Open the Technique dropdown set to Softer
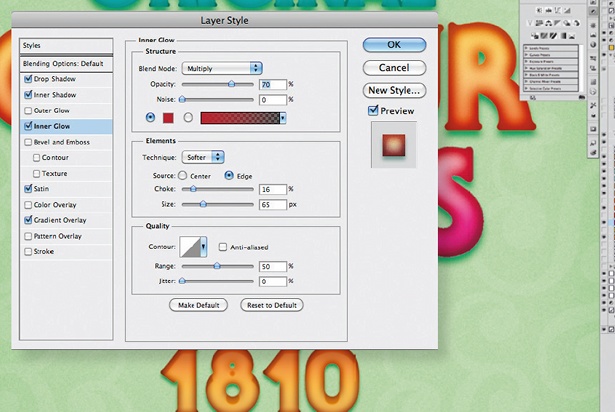Screen dimensions: 615x412 pyautogui.click(x=204, y=157)
